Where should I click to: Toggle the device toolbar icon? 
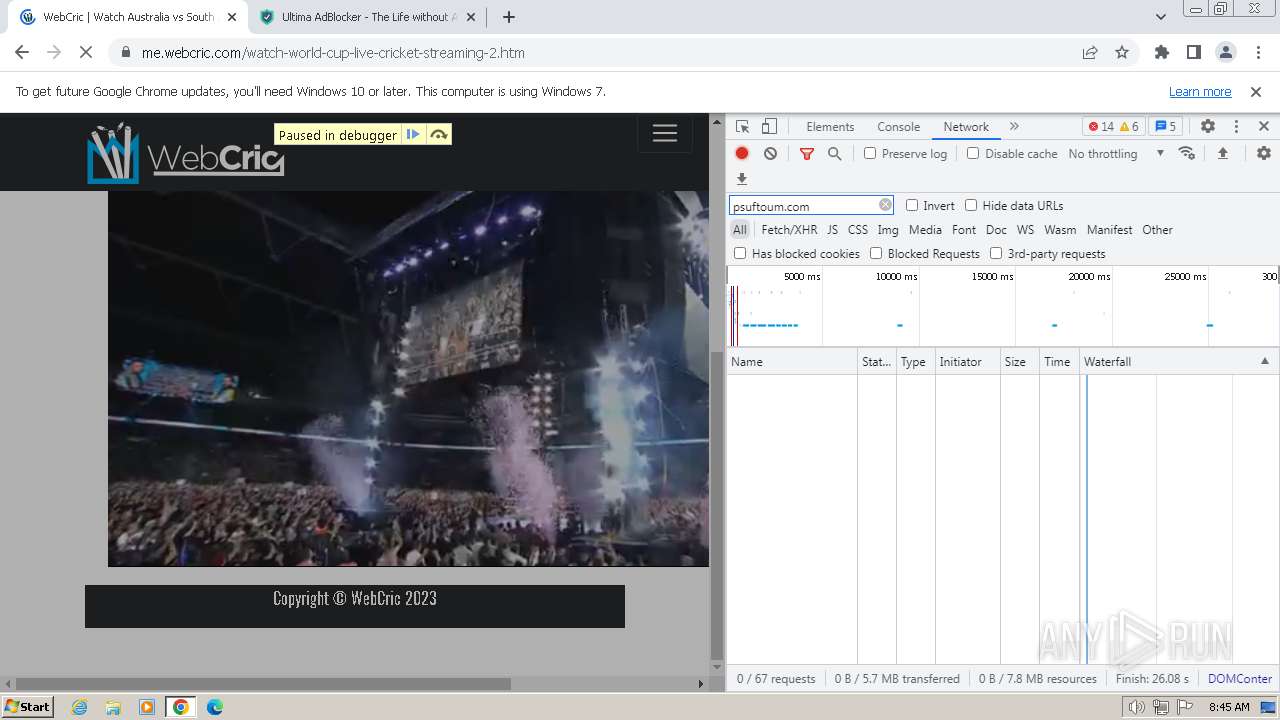click(769, 127)
